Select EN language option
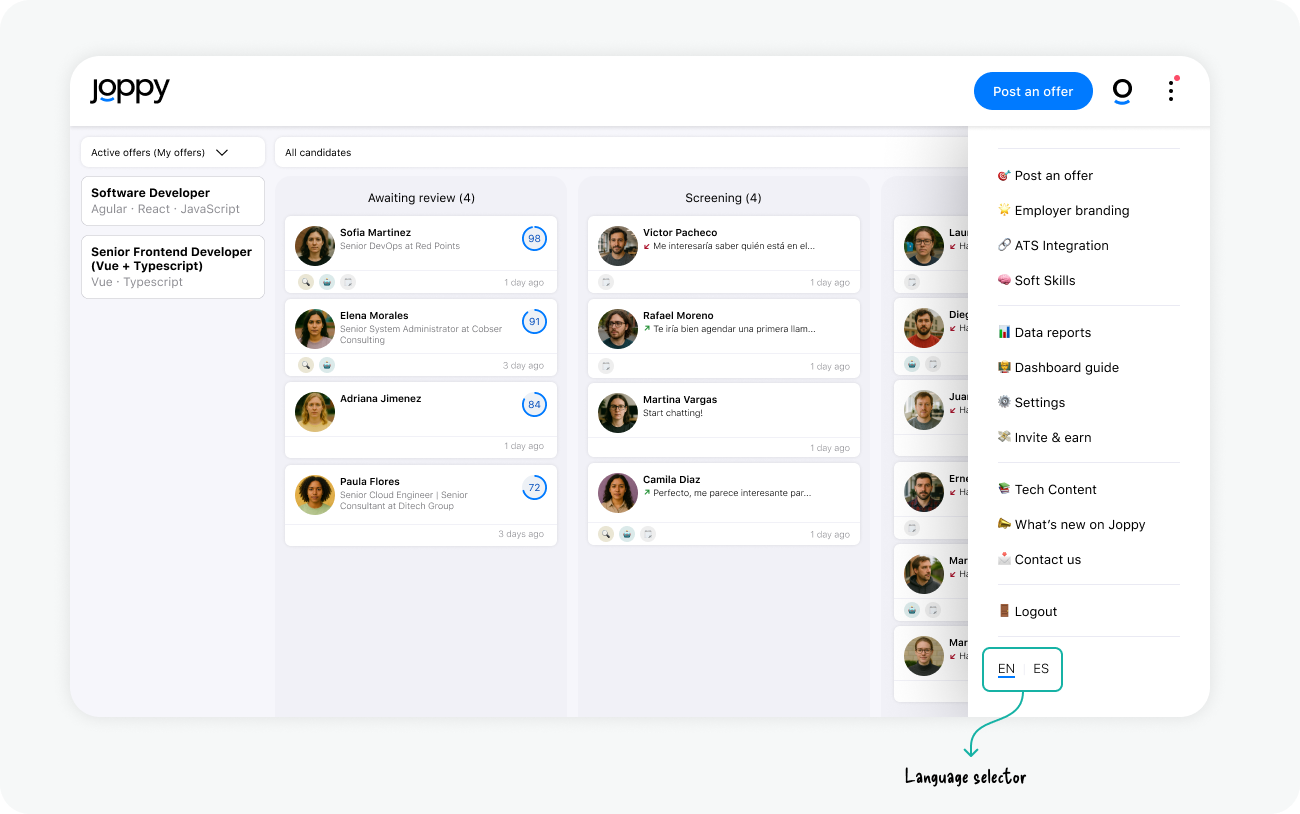This screenshot has height=814, width=1300. 1006,669
